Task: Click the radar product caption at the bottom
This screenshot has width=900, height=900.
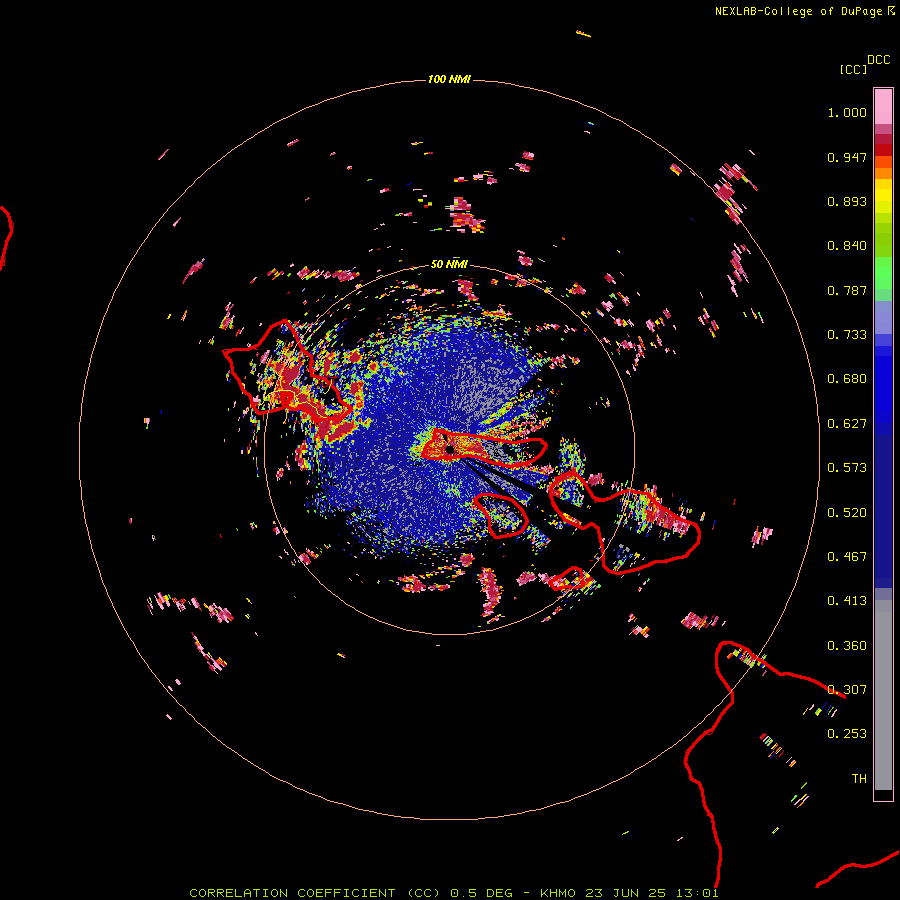Action: click(x=453, y=893)
